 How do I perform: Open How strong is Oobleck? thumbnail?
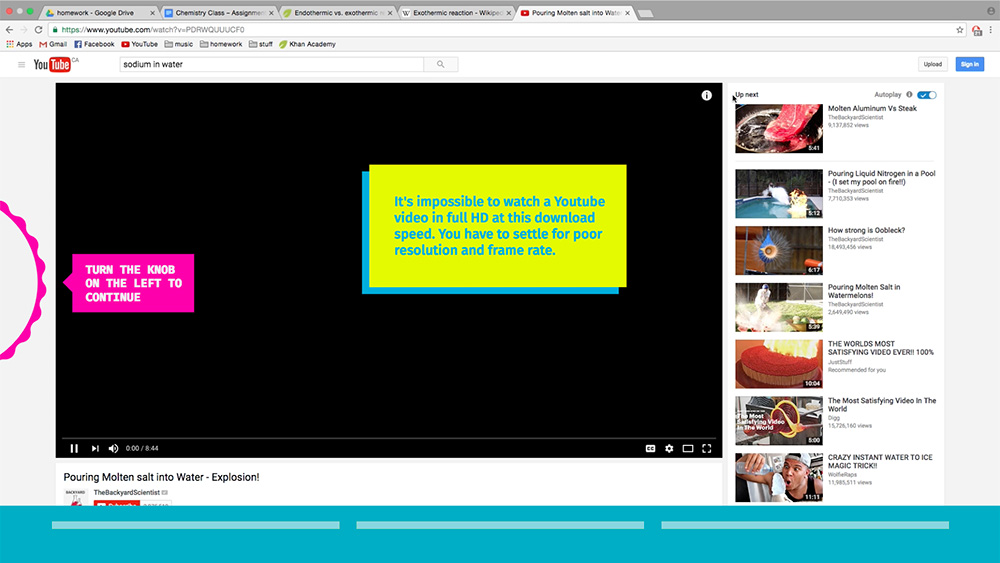779,251
